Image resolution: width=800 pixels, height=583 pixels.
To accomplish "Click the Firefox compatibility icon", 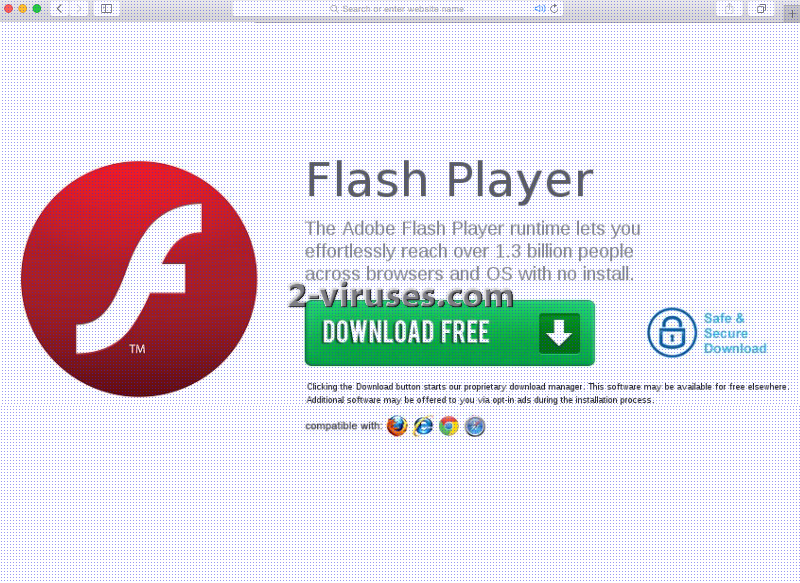I will [x=397, y=426].
